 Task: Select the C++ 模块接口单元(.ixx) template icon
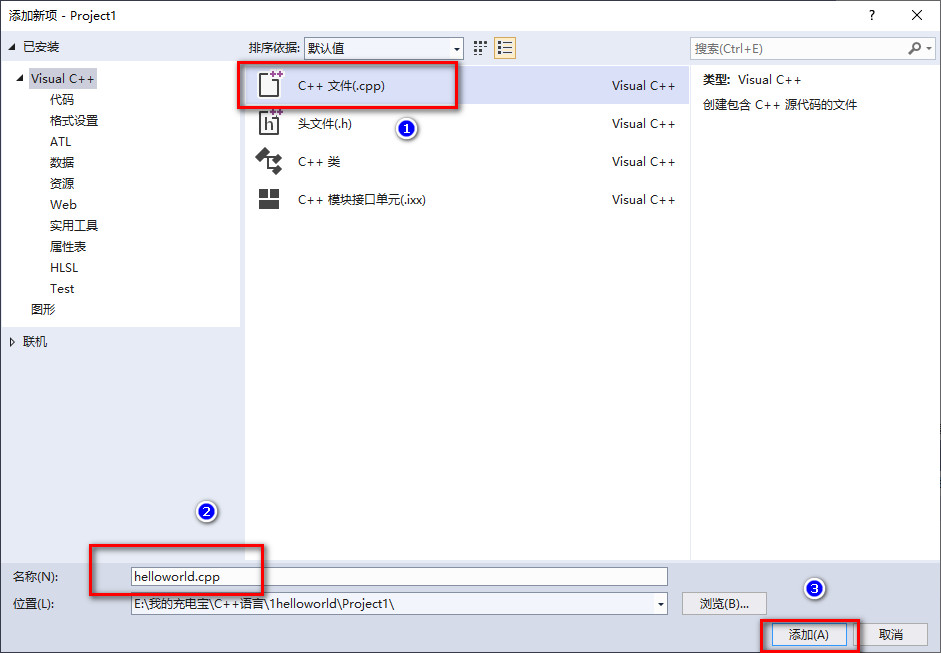tap(269, 199)
